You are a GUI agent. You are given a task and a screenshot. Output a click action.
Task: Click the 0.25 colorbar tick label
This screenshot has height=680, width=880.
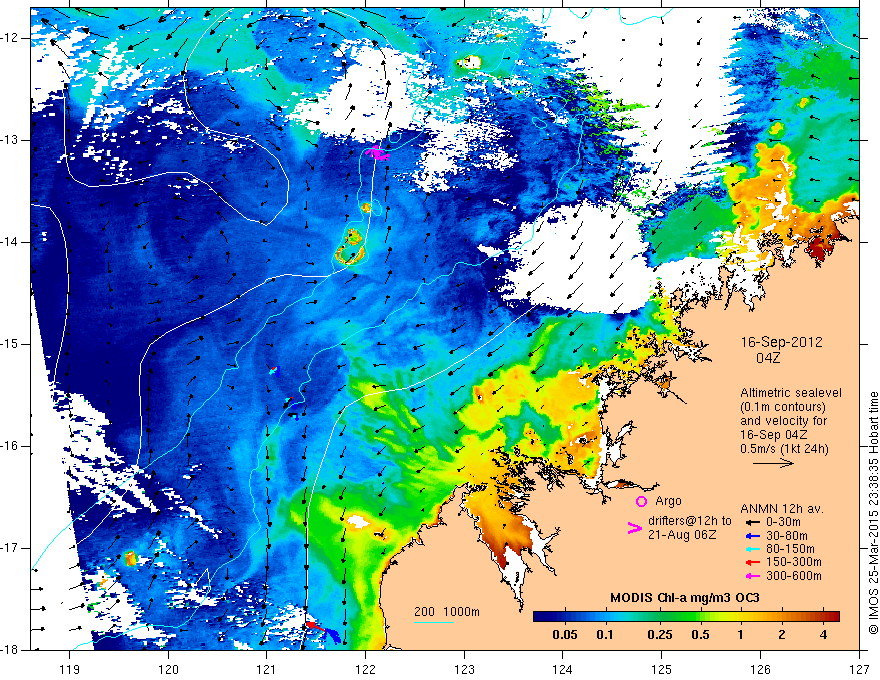(659, 635)
